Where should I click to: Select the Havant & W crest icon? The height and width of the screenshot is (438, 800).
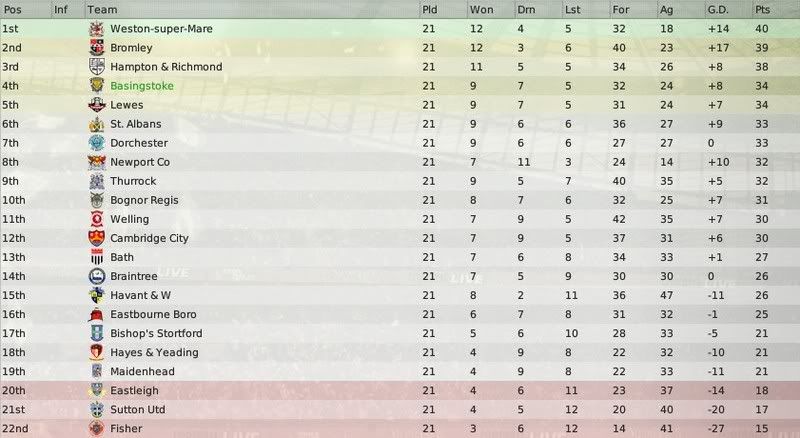[x=96, y=296]
